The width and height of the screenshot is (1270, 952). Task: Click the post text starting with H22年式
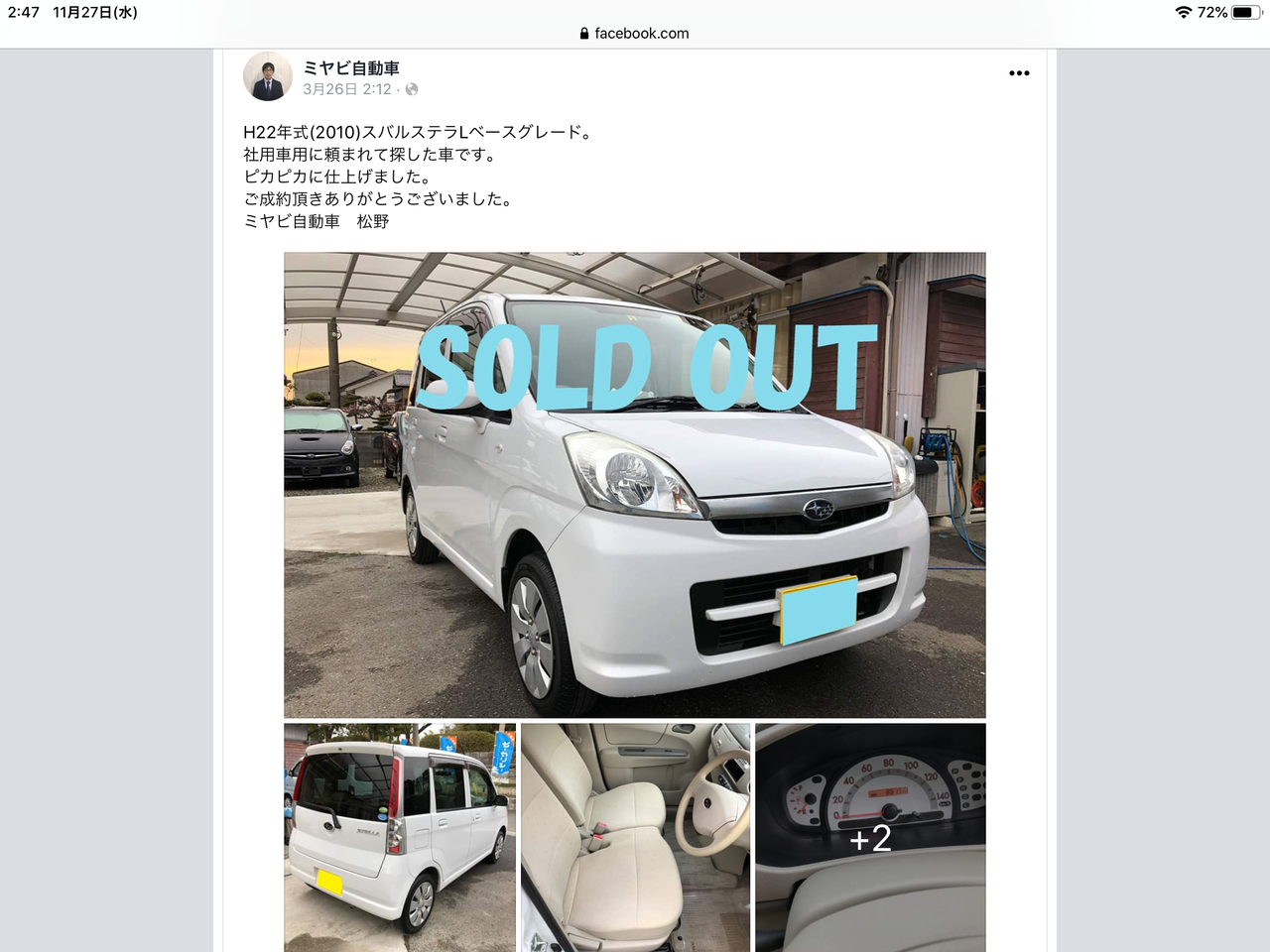418,132
